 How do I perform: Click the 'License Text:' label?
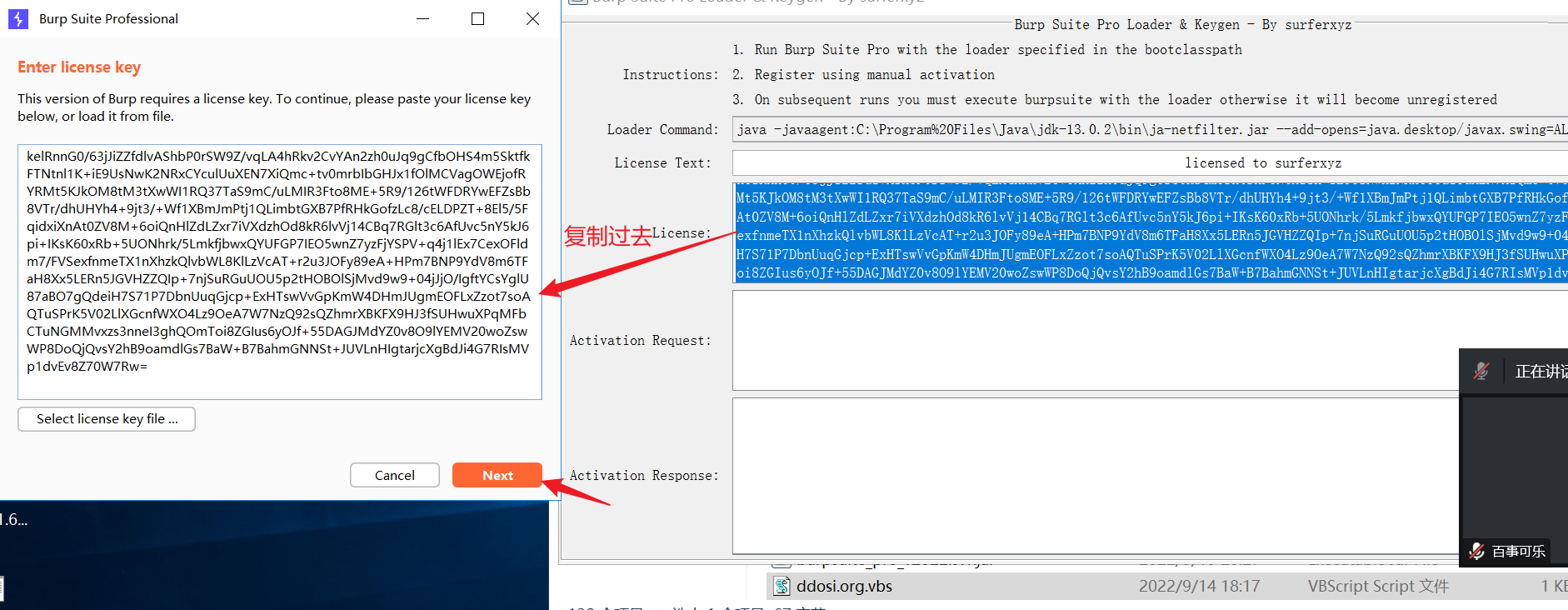point(663,163)
